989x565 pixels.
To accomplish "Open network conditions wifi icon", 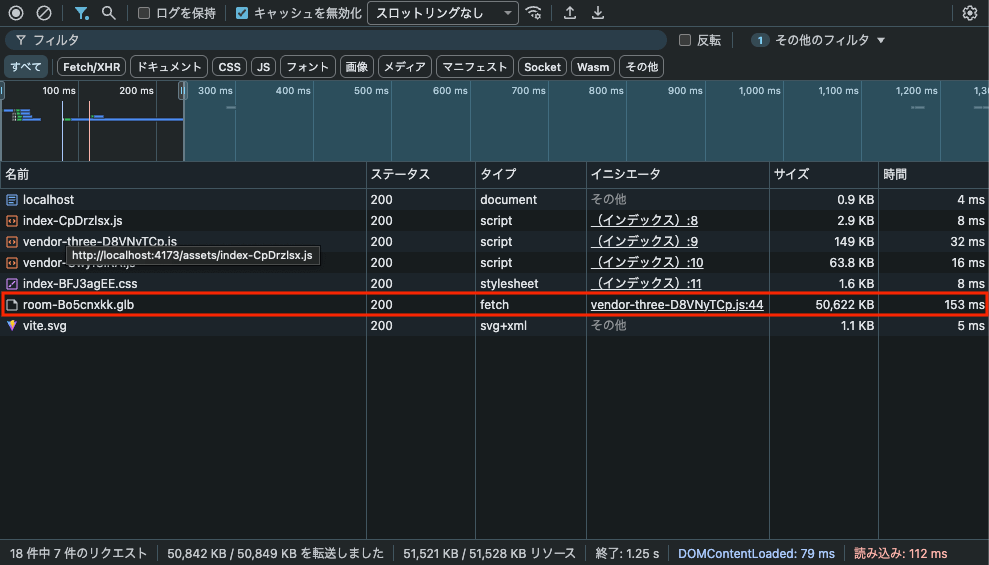I will coord(535,13).
